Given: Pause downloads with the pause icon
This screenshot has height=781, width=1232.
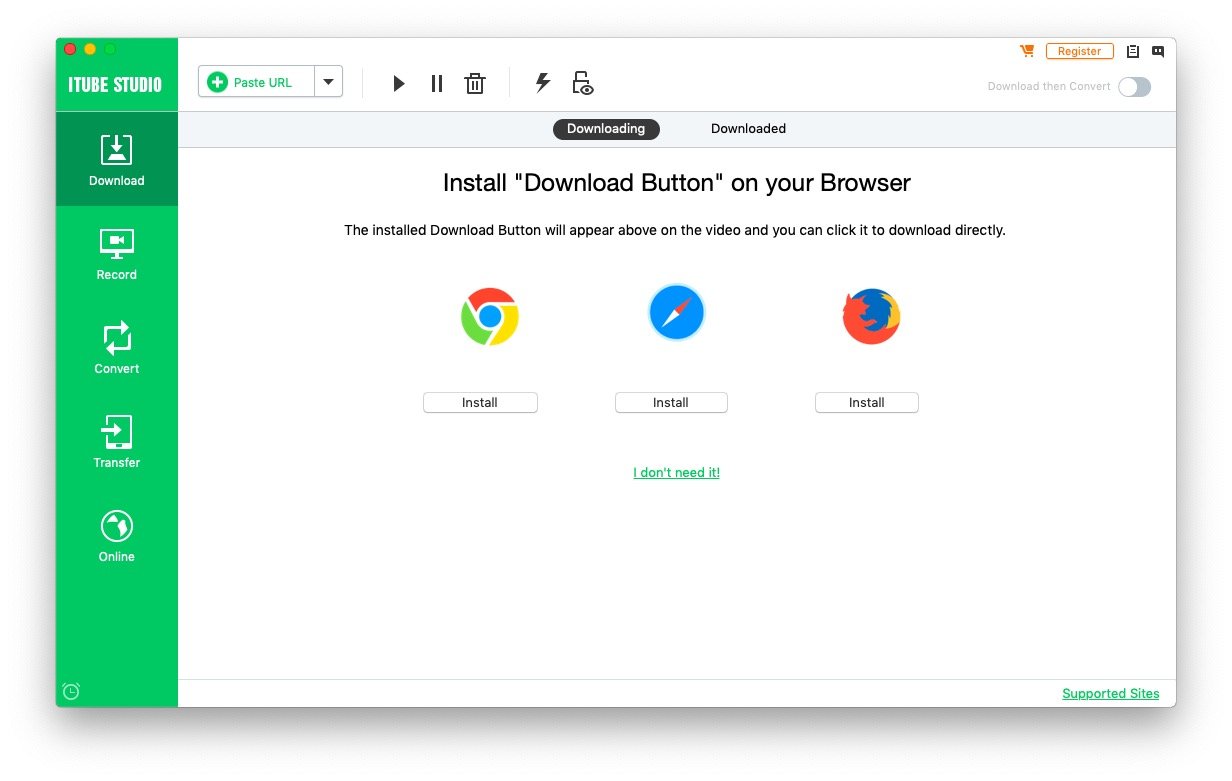Looking at the screenshot, I should tap(437, 84).
